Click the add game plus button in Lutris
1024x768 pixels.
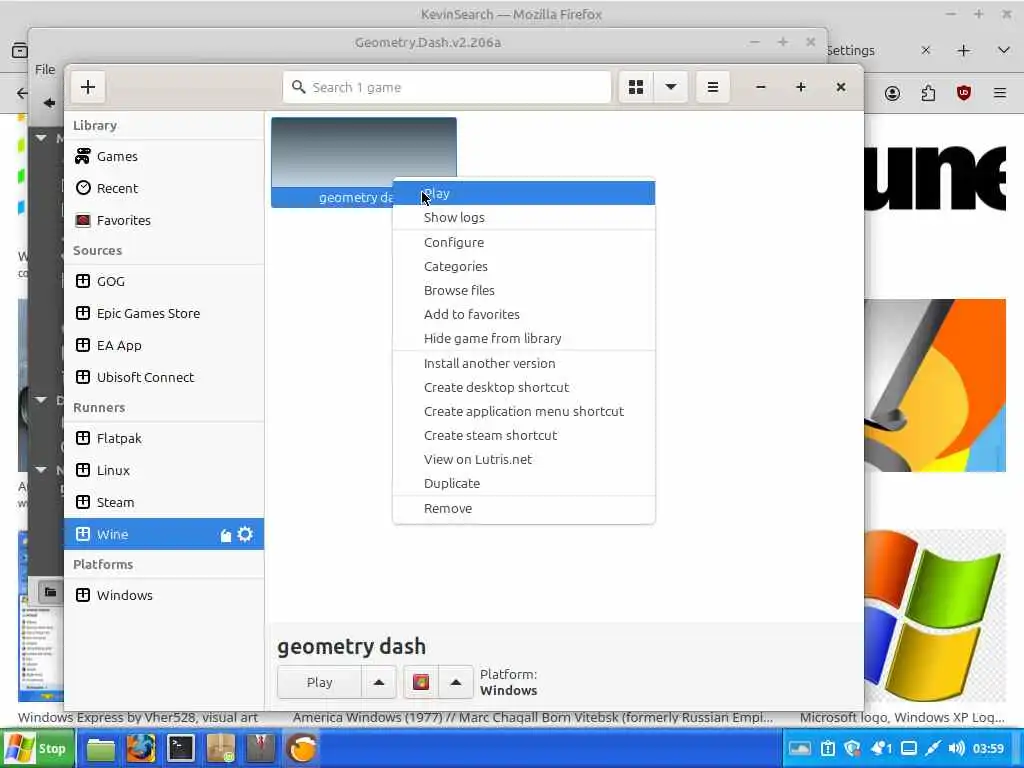(88, 87)
